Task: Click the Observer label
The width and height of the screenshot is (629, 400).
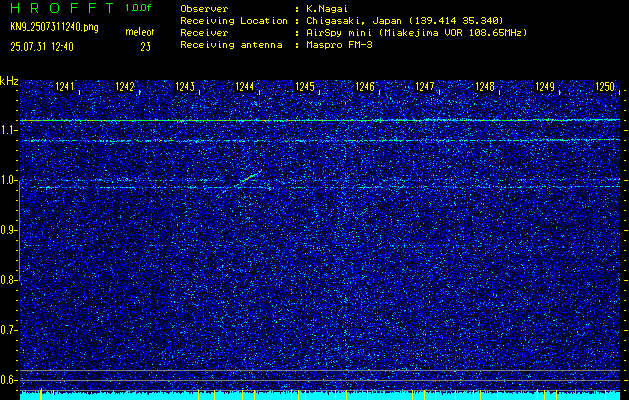Action: [x=204, y=9]
